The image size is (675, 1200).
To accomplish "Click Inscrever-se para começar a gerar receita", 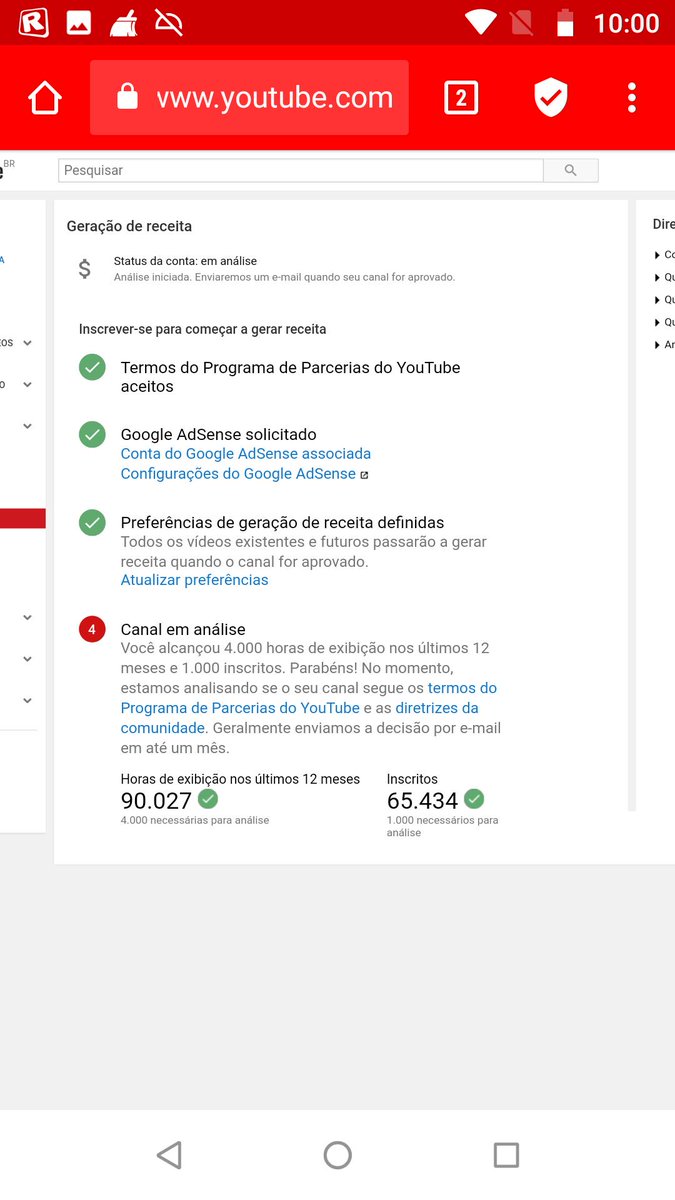I will [203, 329].
